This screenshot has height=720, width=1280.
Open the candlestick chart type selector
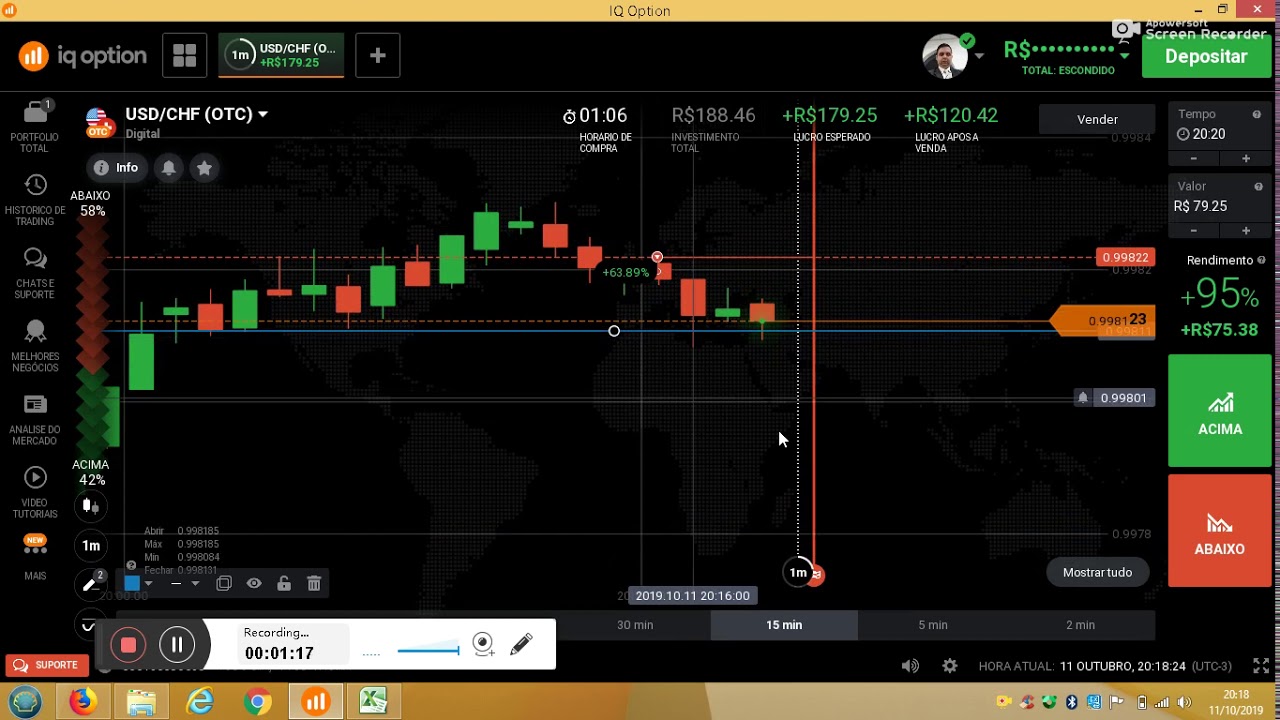[91, 506]
